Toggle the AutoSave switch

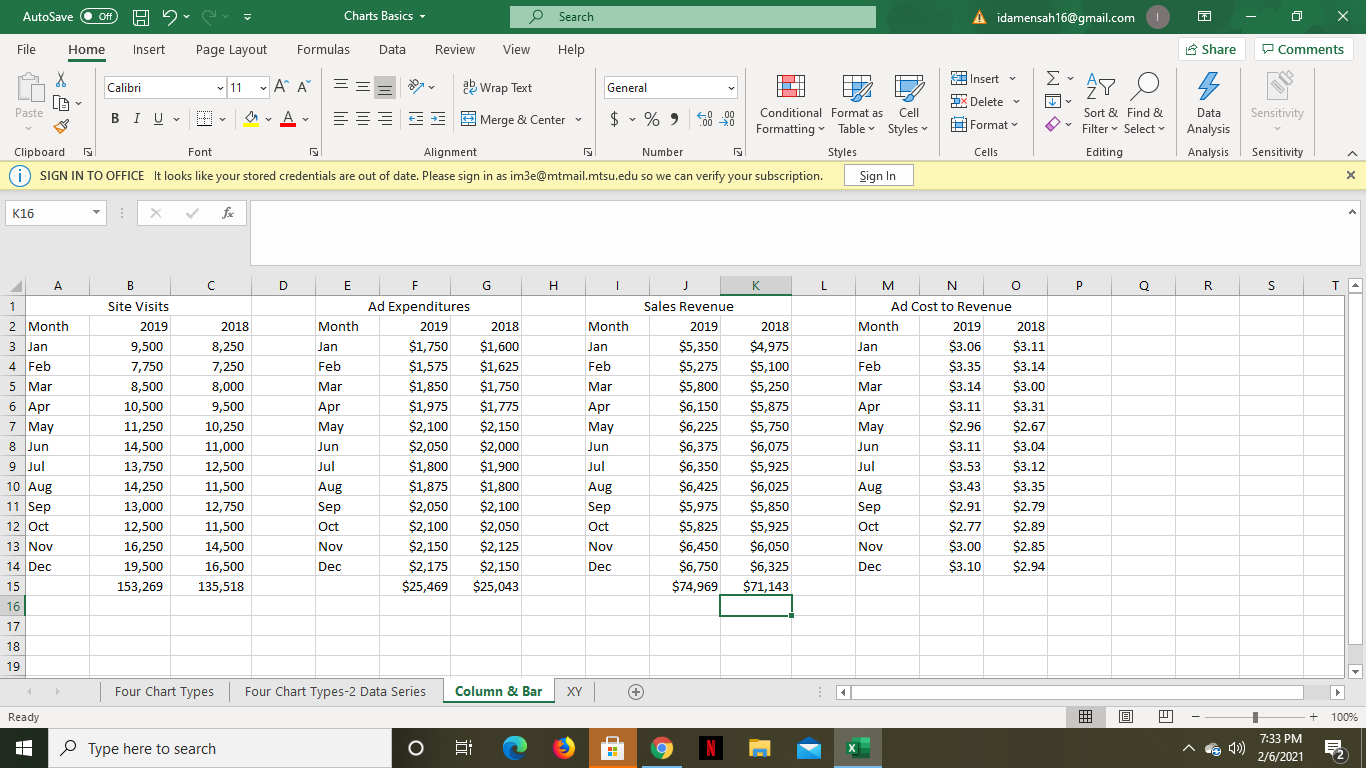(x=99, y=17)
